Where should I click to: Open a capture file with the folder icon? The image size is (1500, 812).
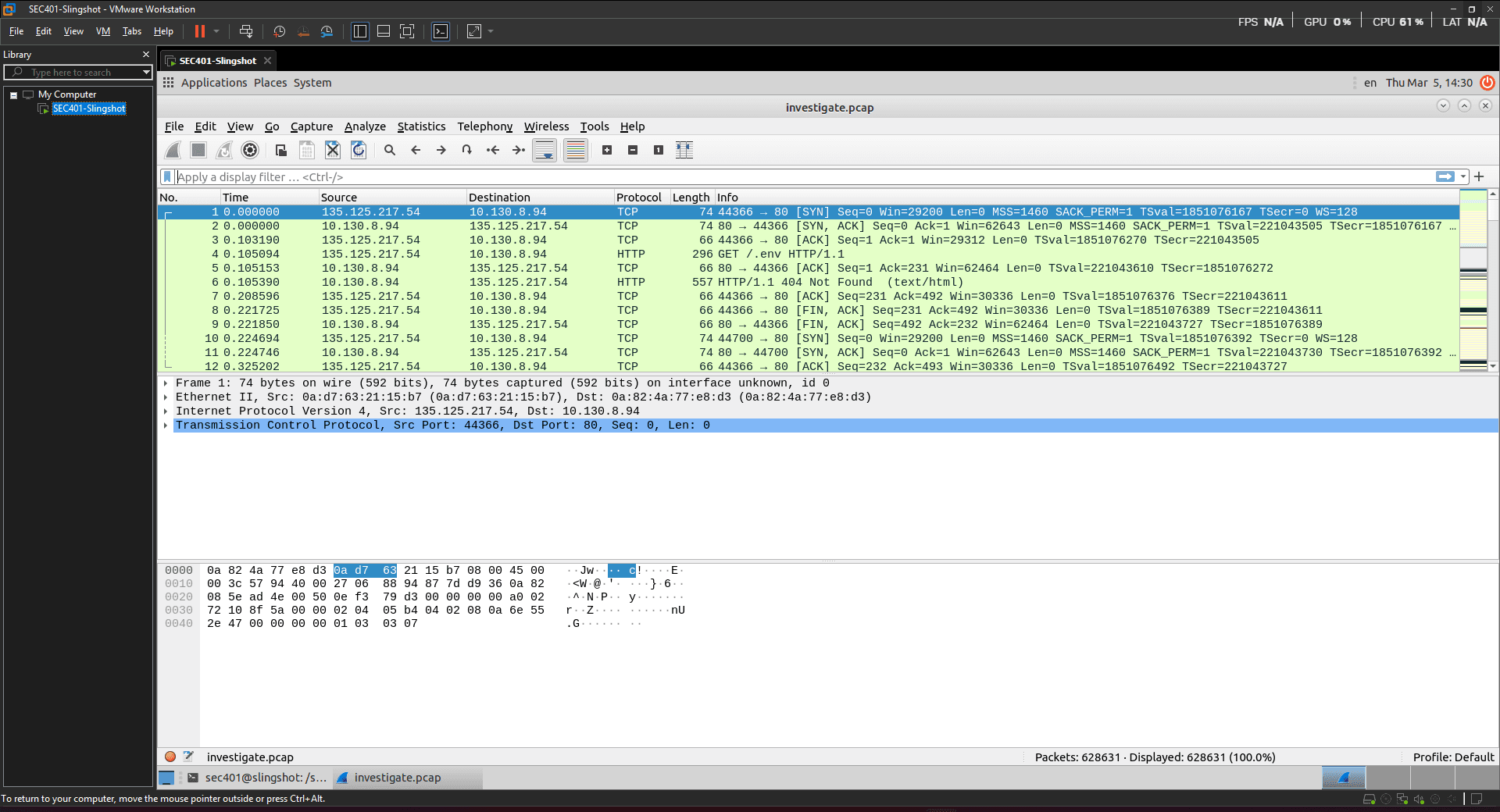(x=280, y=150)
